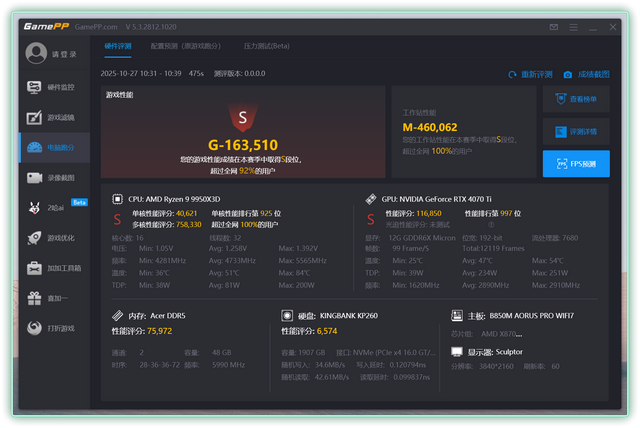The image size is (640, 428).
Task: Click the chipset AMD X870 text
Action: [x=501, y=334]
